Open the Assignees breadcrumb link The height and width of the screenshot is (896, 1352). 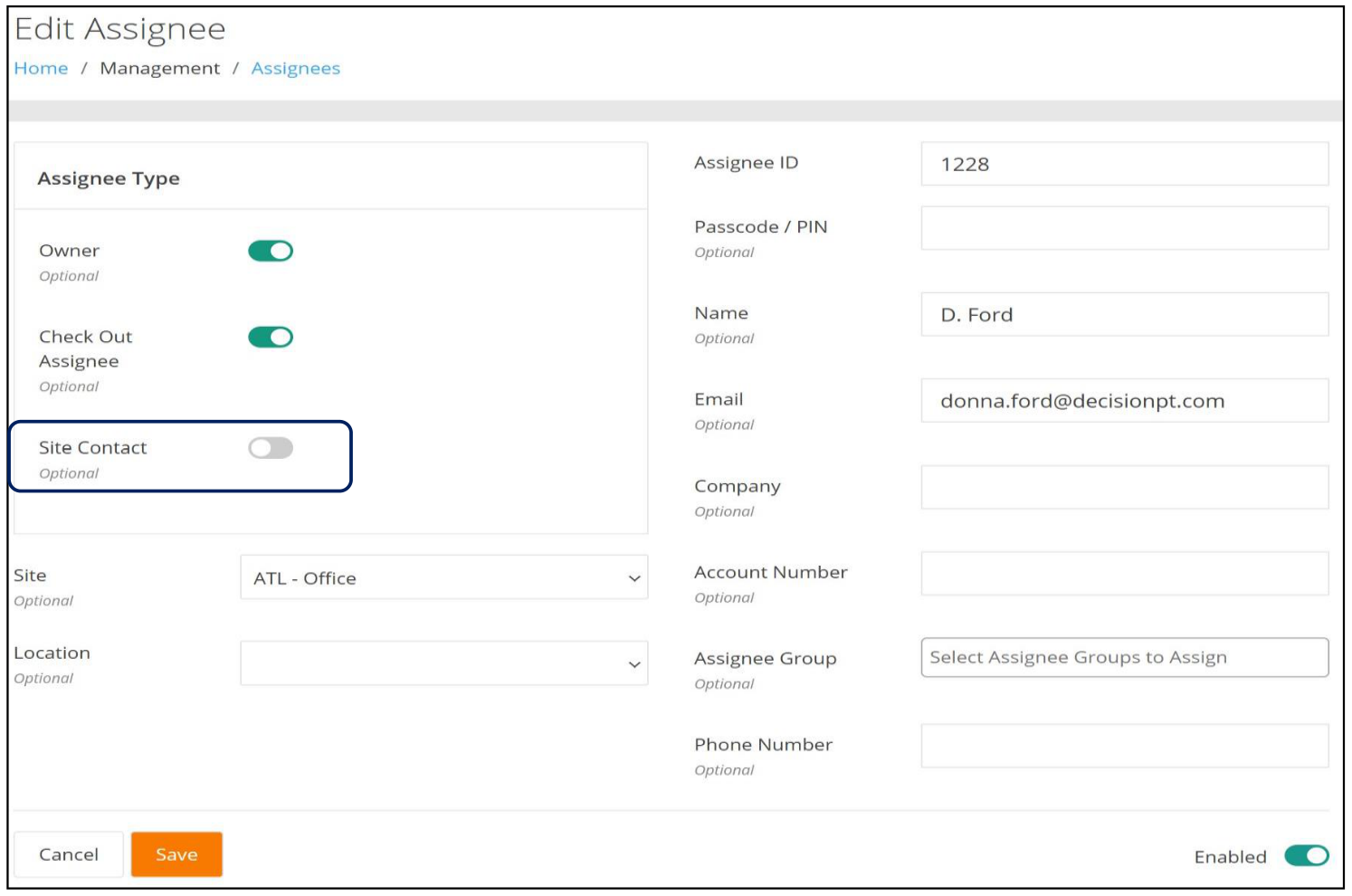(296, 68)
